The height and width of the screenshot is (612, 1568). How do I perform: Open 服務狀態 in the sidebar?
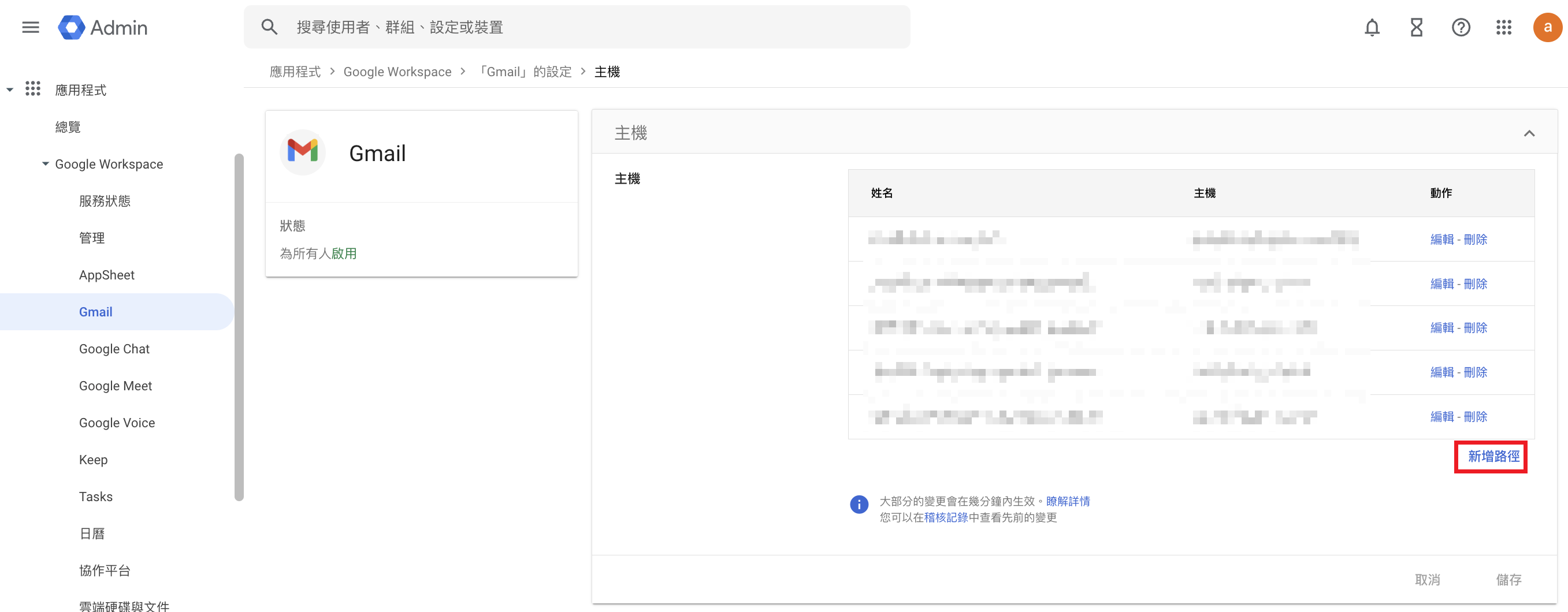pos(105,201)
